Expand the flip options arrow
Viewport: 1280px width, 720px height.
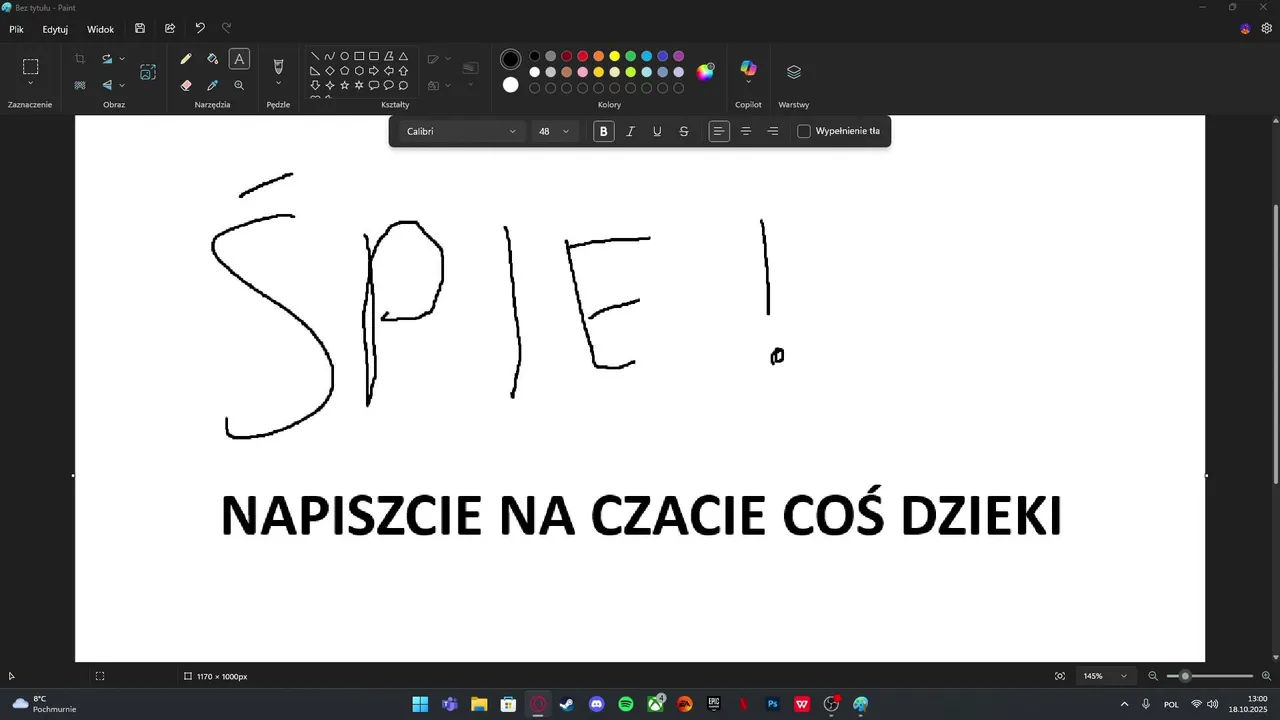(x=122, y=85)
